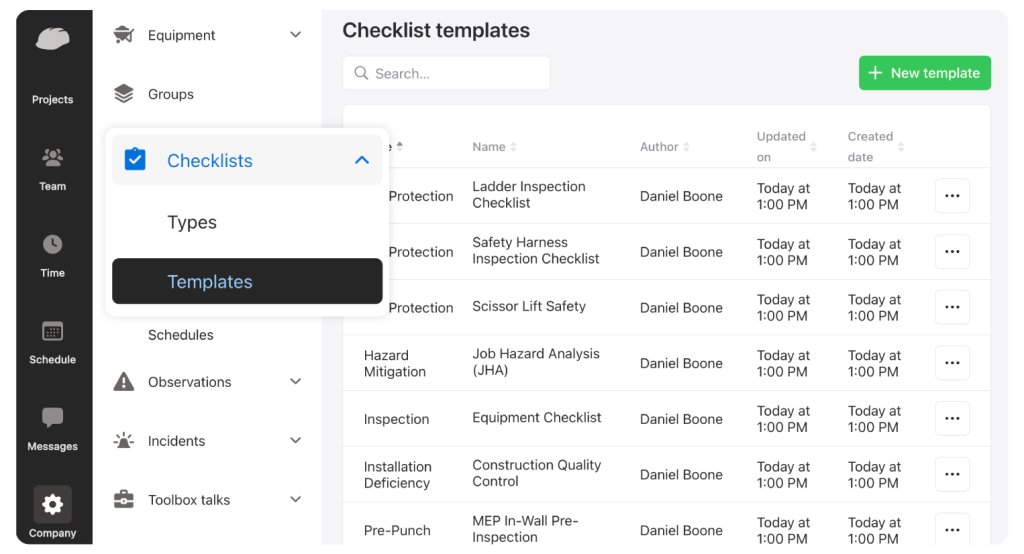Image resolution: width=1024 pixels, height=554 pixels.
Task: Open Schedules under Checklists
Action: (181, 335)
